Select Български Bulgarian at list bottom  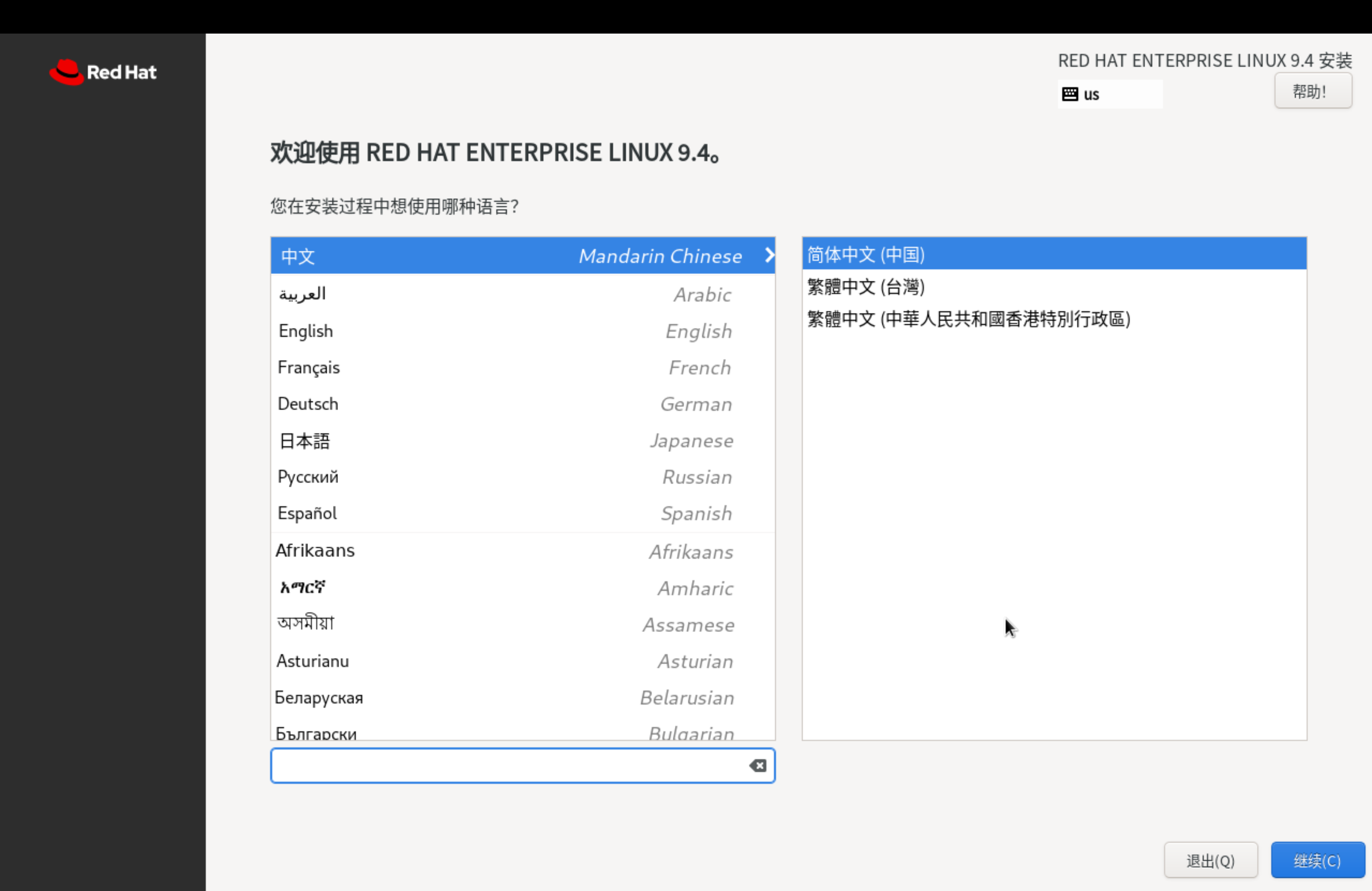coord(523,729)
